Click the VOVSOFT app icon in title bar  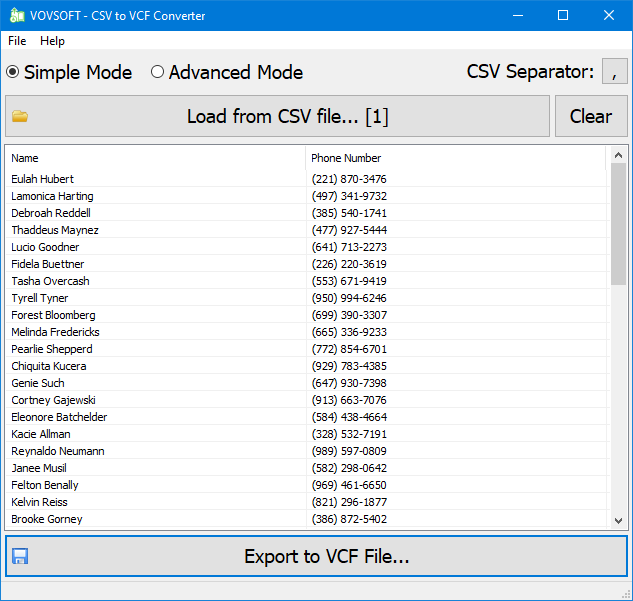click(x=17, y=15)
